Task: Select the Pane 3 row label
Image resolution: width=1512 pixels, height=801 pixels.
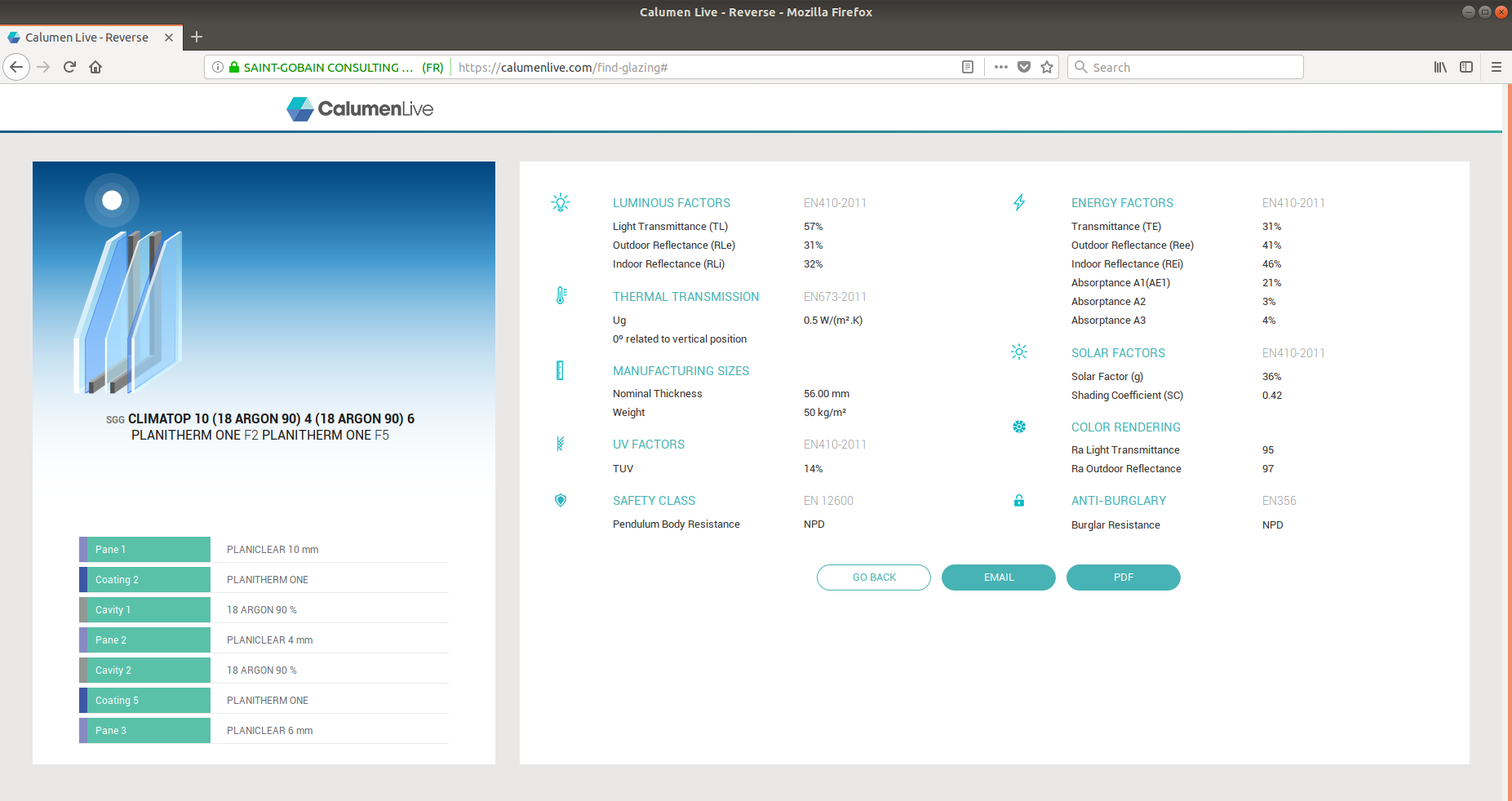Action: point(144,730)
